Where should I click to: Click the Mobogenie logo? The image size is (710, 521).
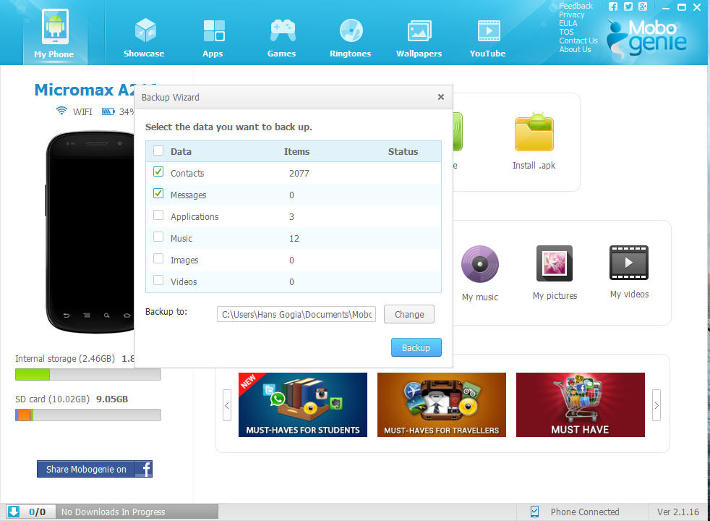point(648,38)
